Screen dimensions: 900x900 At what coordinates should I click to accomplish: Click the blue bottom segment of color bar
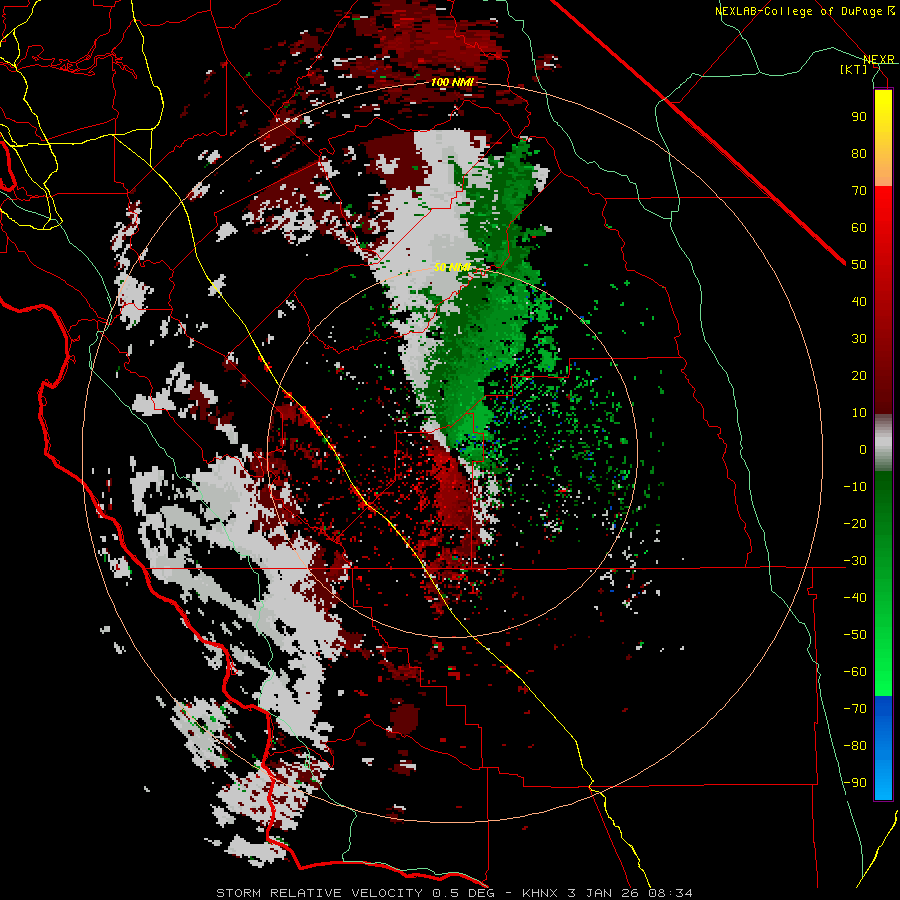pos(883,748)
